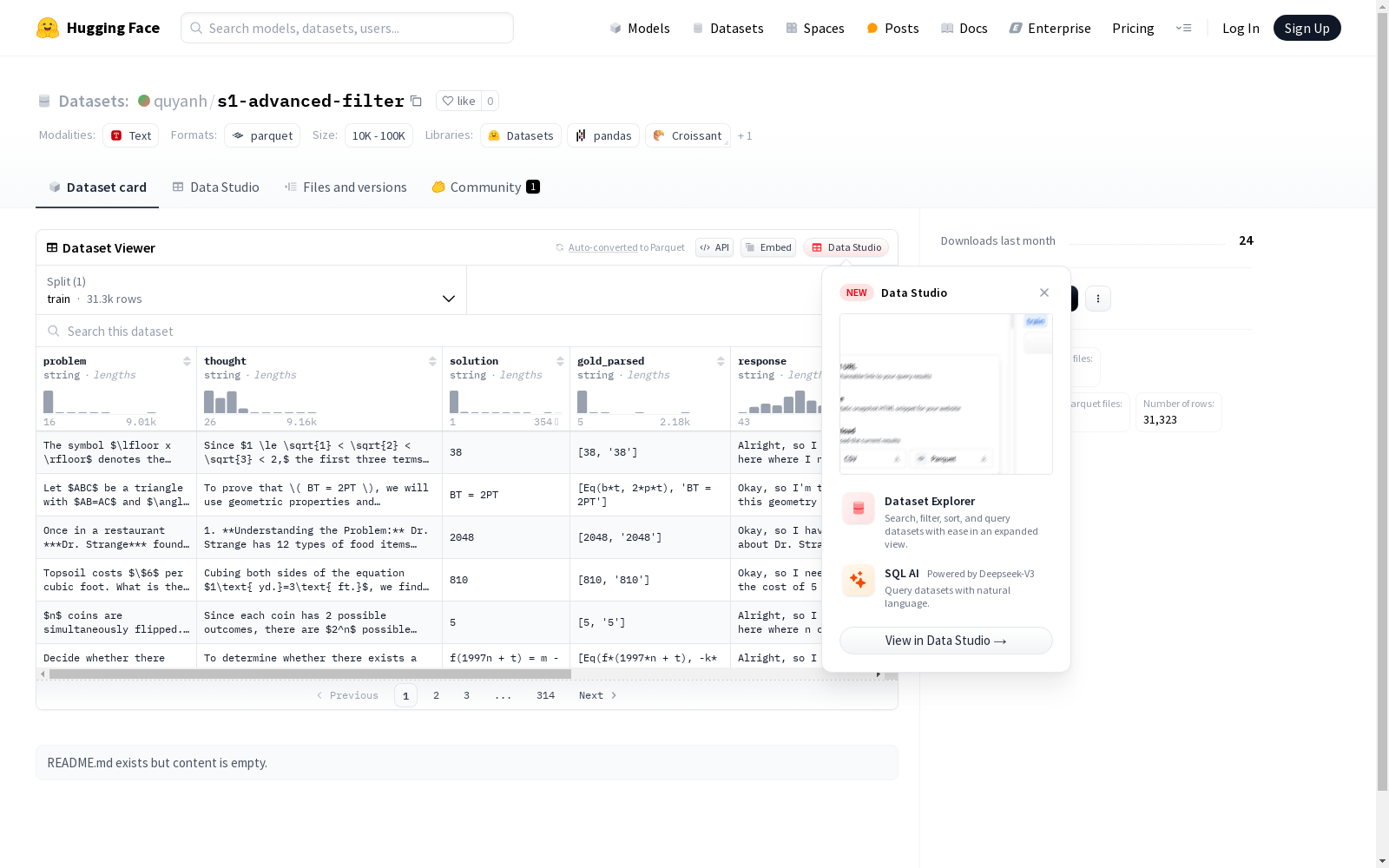Click the Dataset Explorer icon
Viewport: 1389px width, 868px height.
tap(859, 509)
